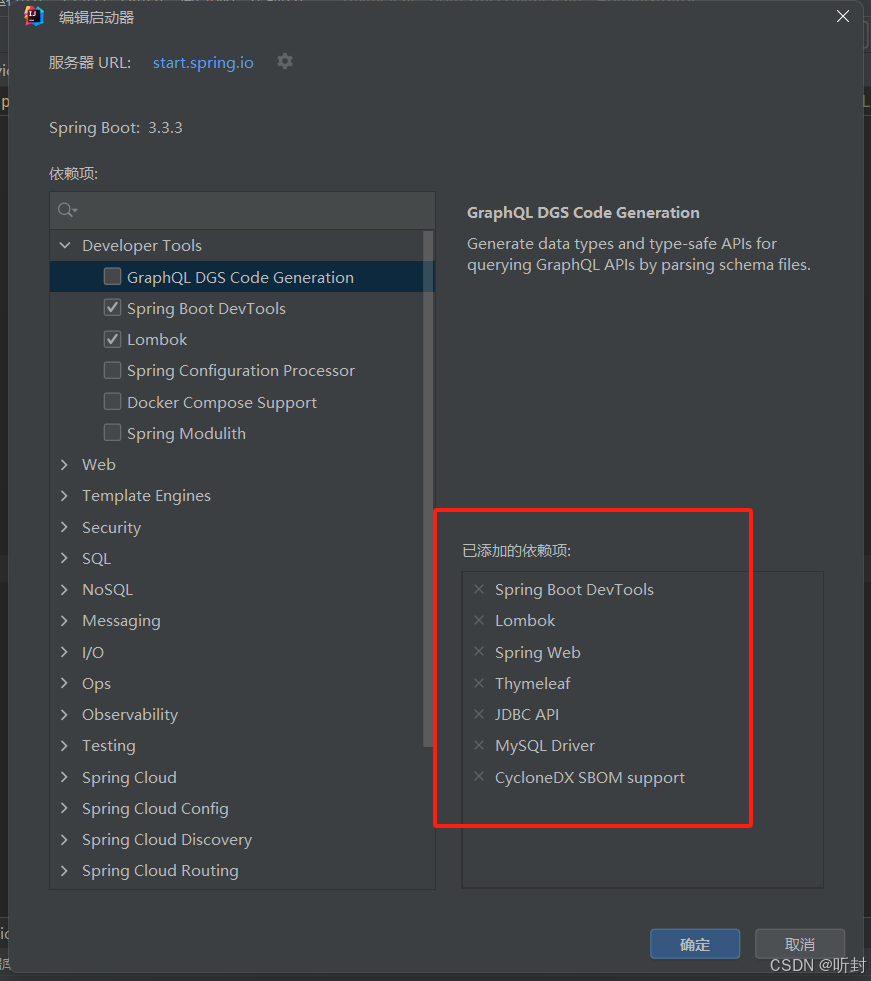The height and width of the screenshot is (981, 871).
Task: Uncheck the Lombok checkbox
Action: coord(113,339)
